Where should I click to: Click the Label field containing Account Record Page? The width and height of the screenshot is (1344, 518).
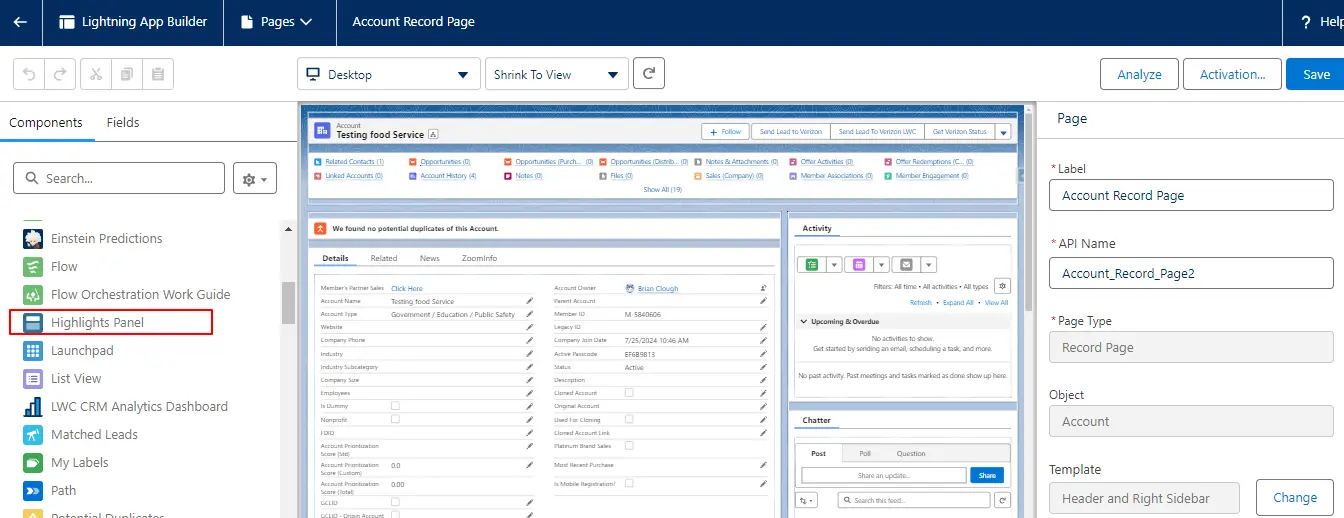1191,195
